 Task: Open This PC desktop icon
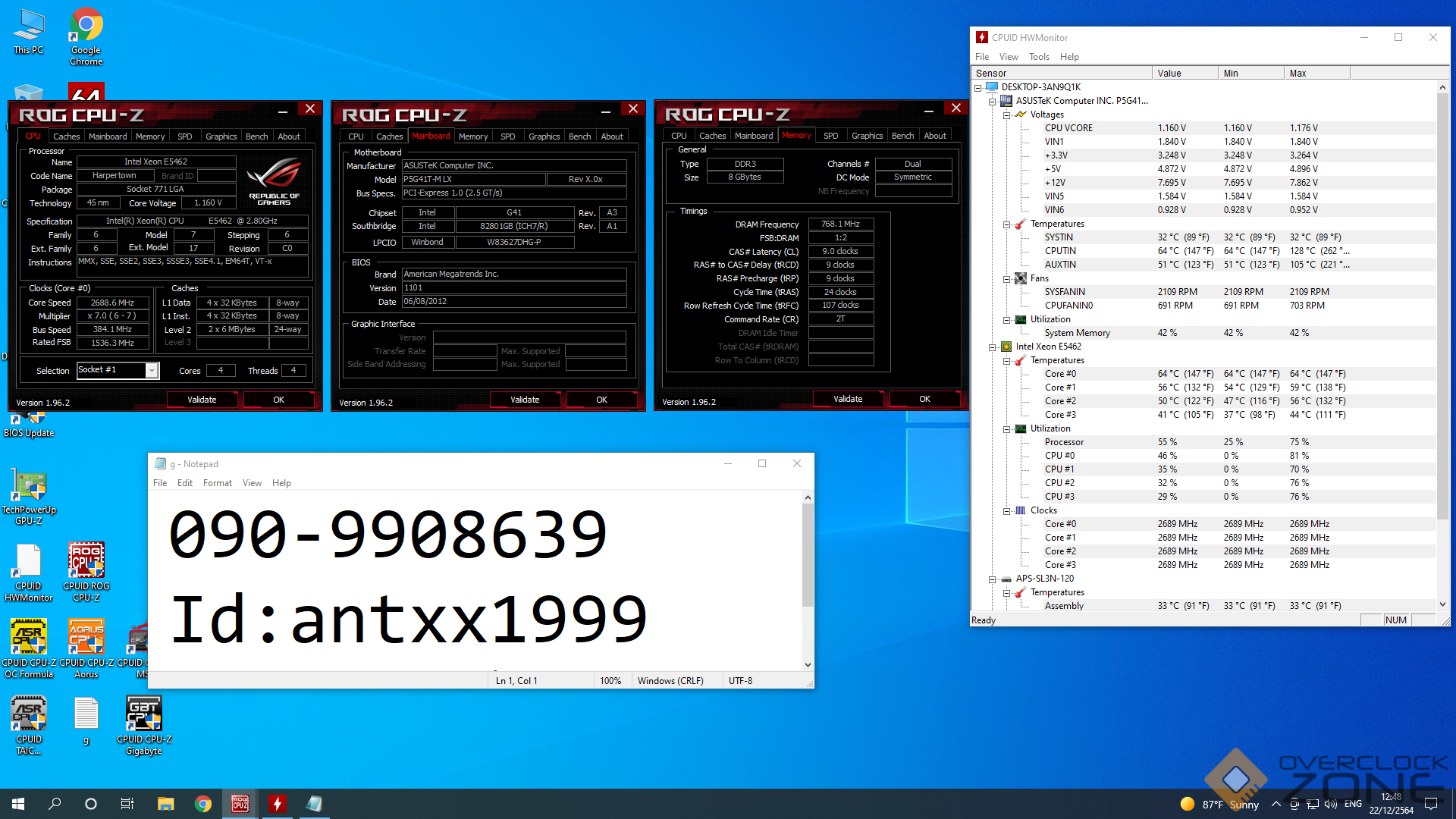click(29, 32)
